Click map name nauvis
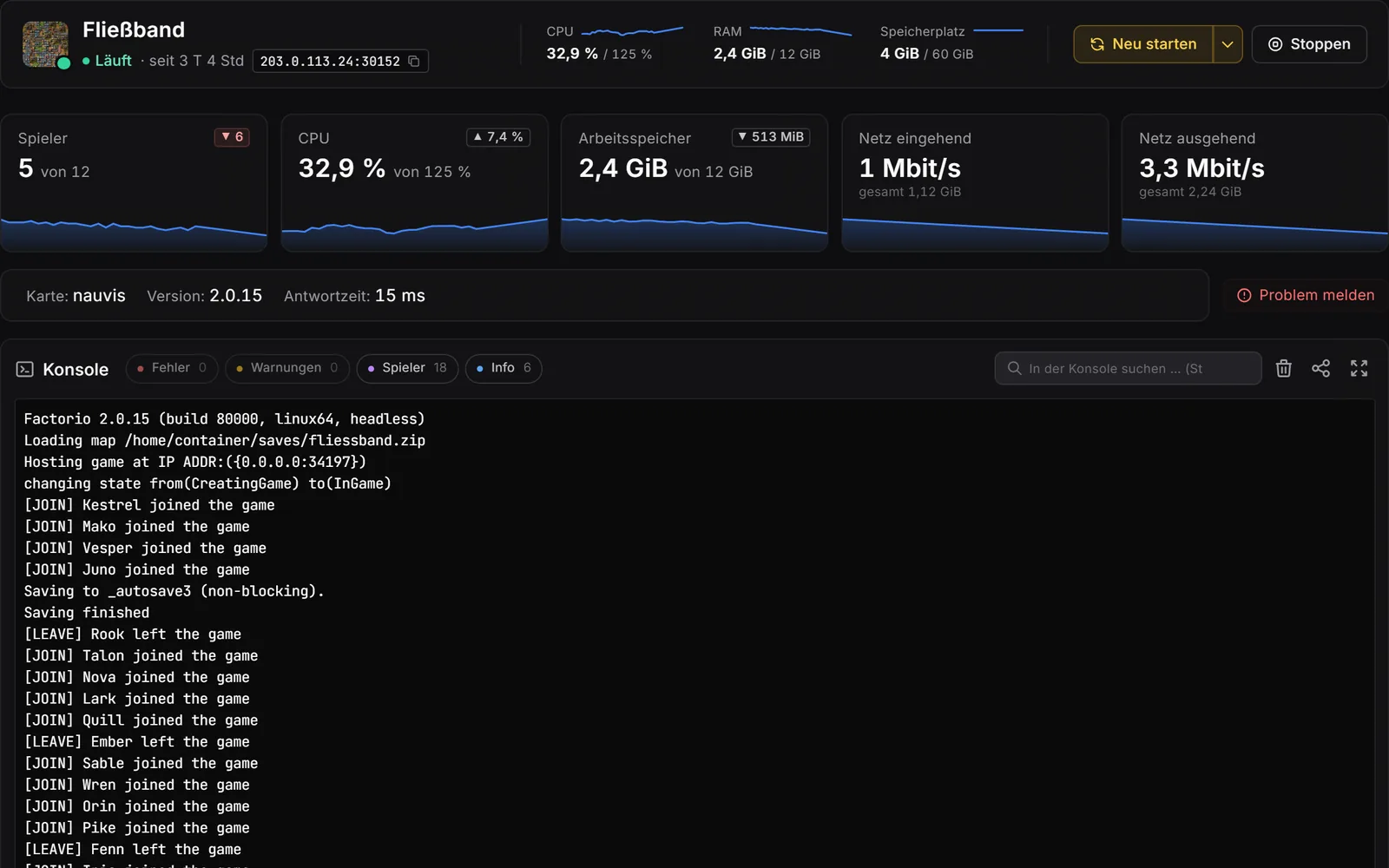1389x868 pixels. 99,296
